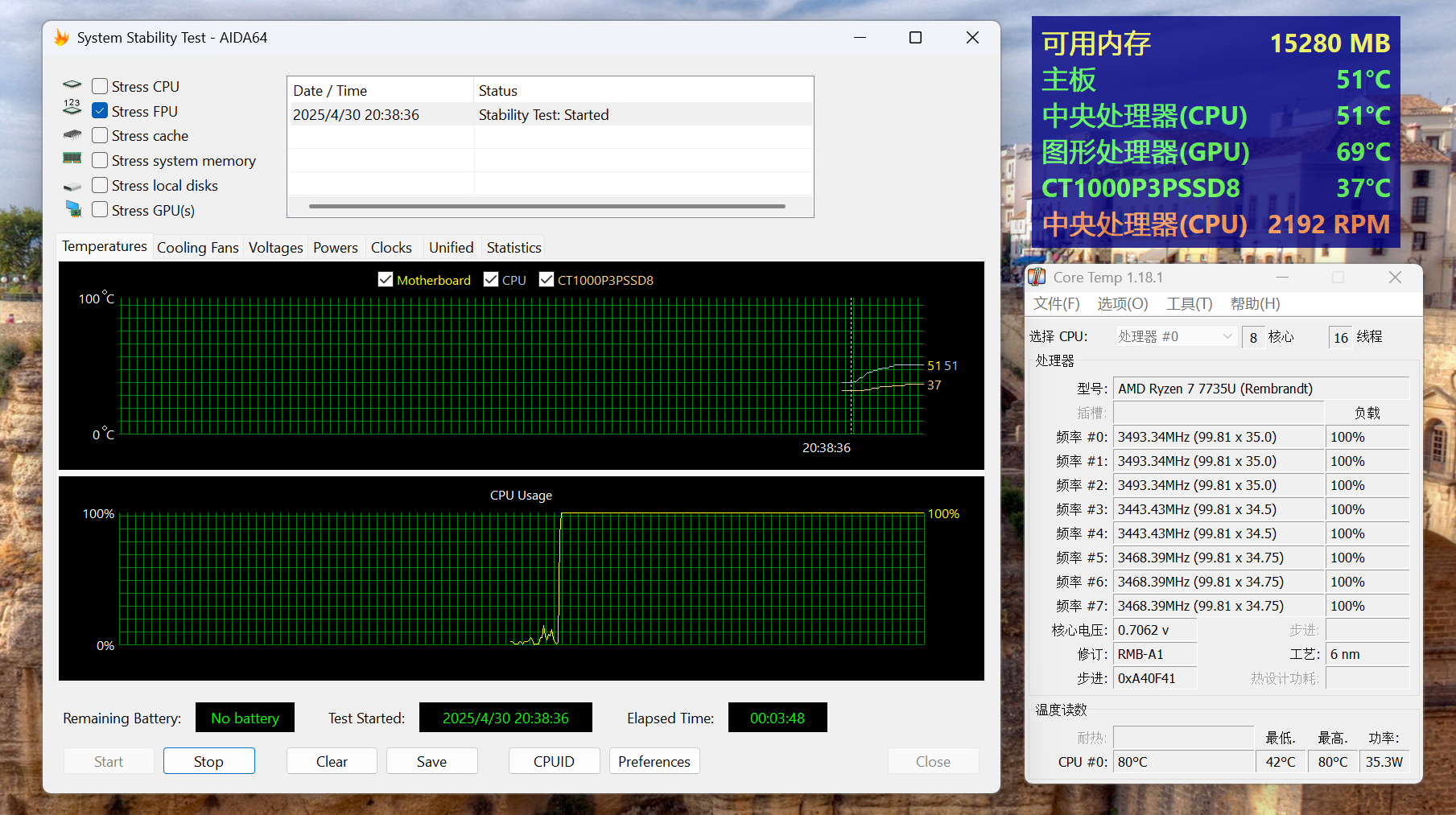Click the CPU #0 80°C temperature reading
Image resolution: width=1456 pixels, height=815 pixels.
point(1183,761)
